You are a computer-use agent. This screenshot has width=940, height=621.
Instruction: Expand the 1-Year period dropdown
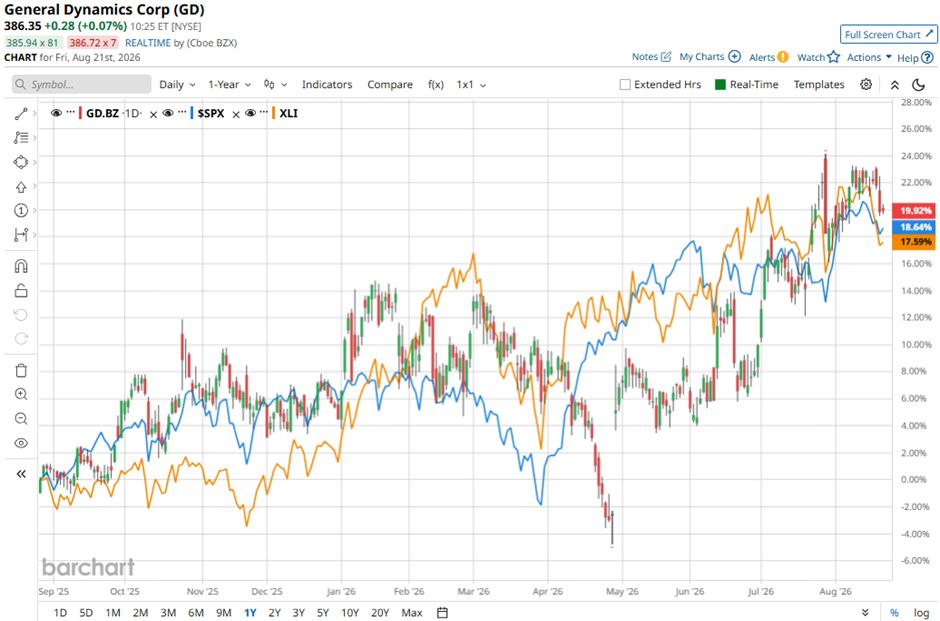[230, 85]
